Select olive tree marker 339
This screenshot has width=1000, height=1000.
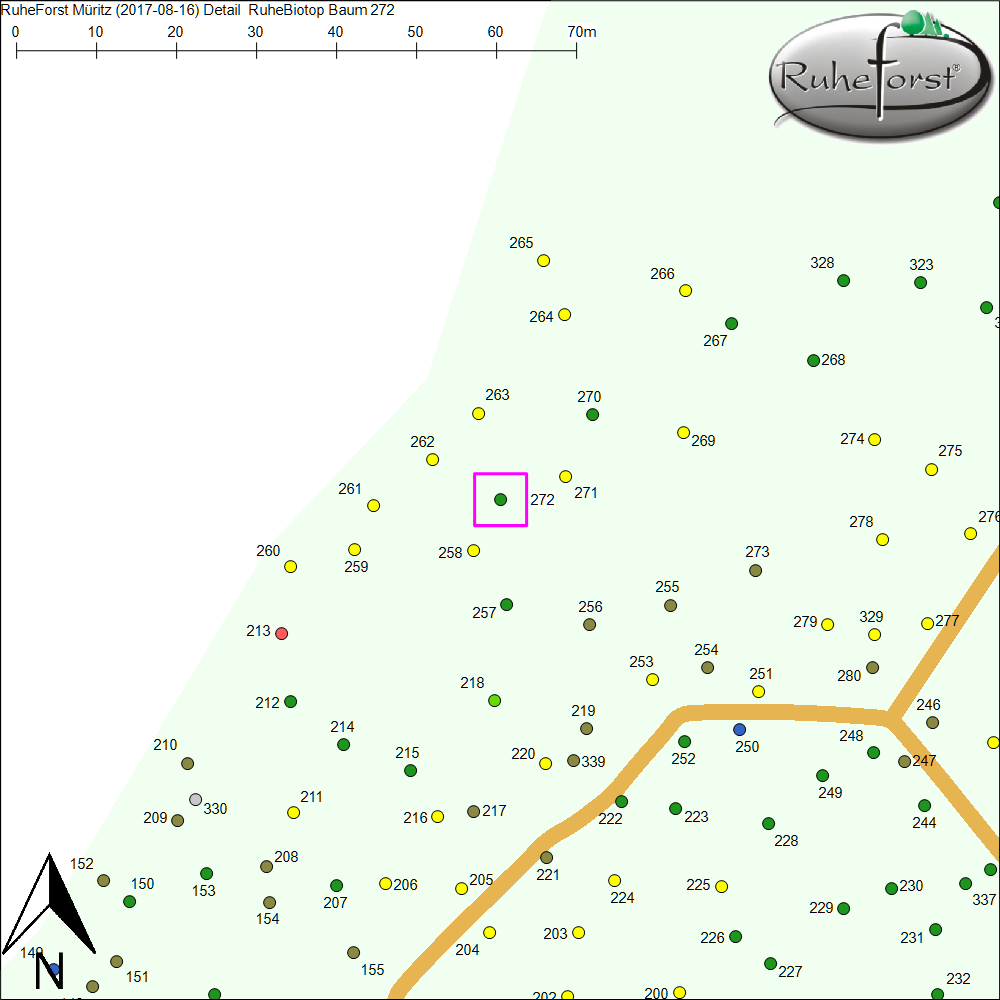point(573,760)
